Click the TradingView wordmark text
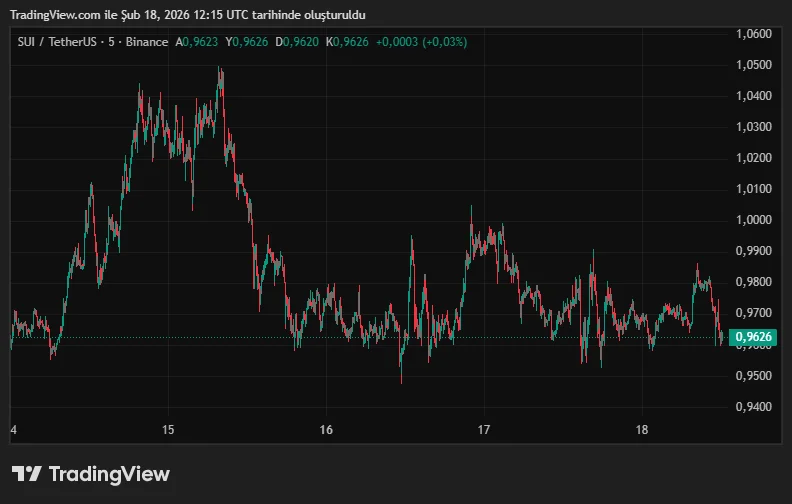Viewport: 792px width, 504px height. (x=109, y=474)
